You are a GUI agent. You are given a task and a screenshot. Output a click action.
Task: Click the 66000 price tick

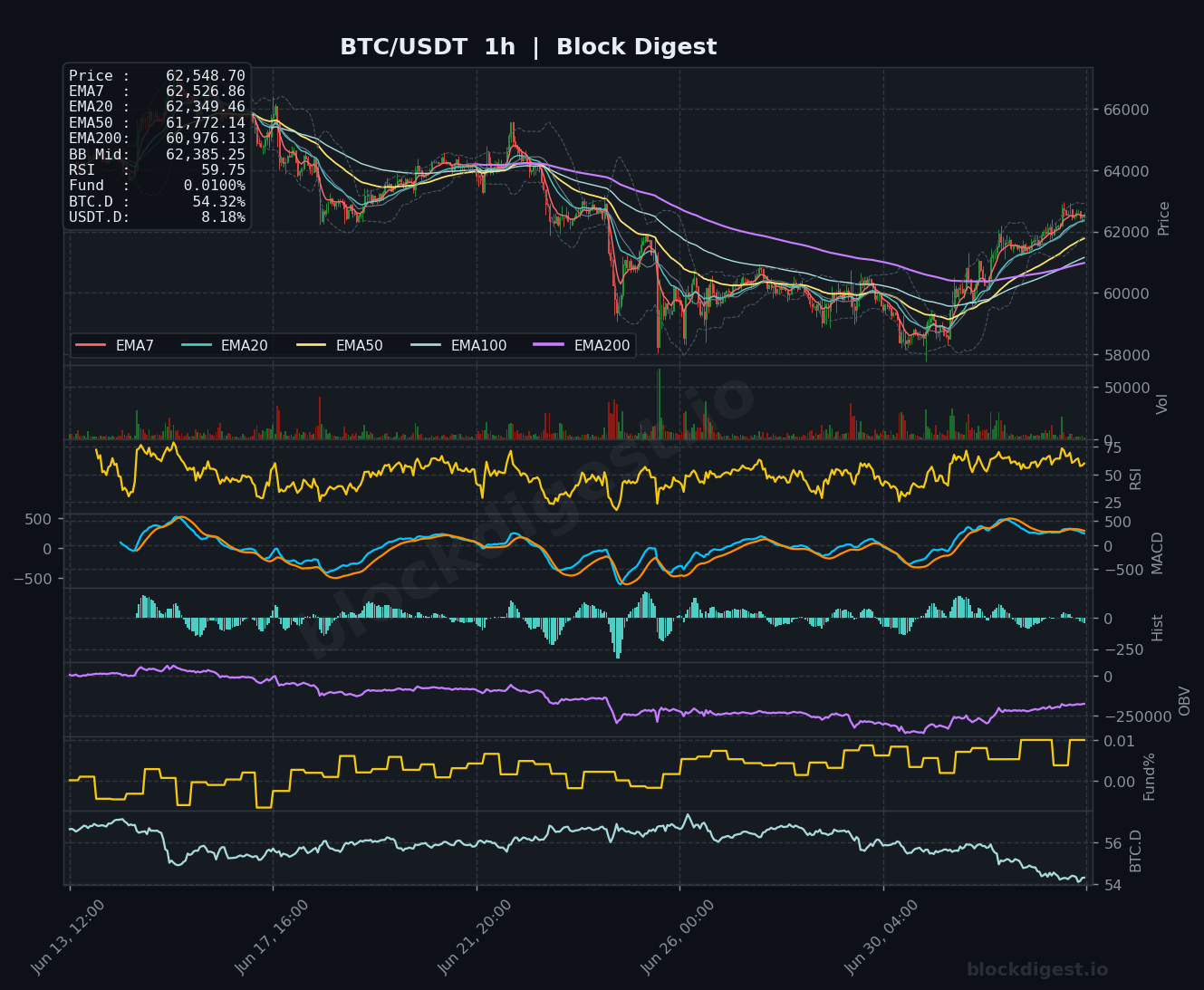[1125, 111]
